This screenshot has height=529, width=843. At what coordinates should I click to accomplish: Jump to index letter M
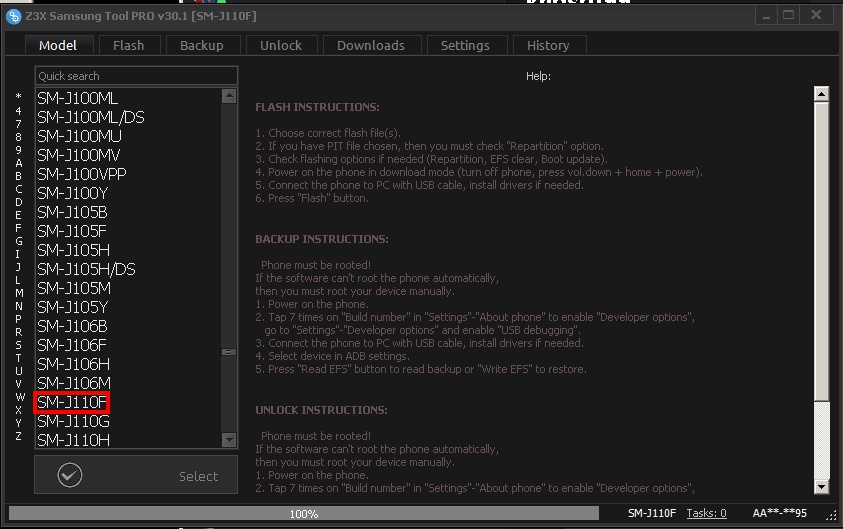19,293
